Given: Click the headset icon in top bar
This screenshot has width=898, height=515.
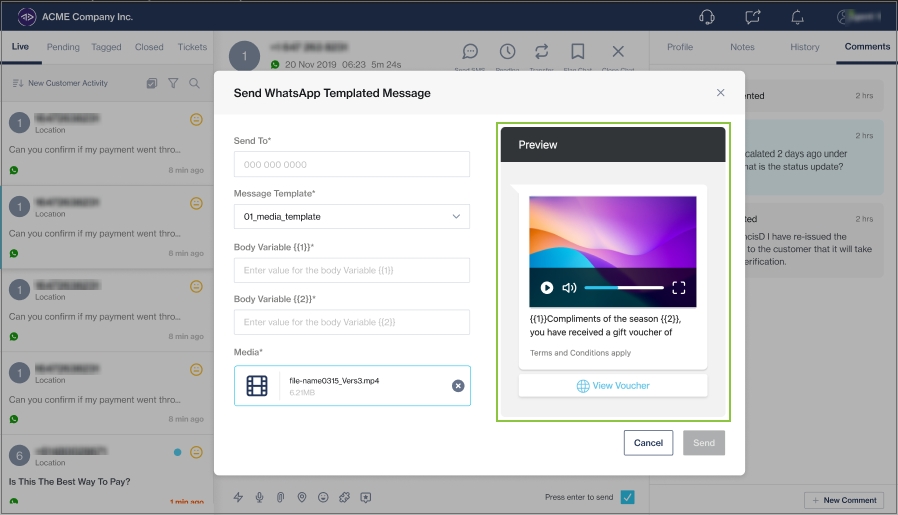Looking at the screenshot, I should [x=707, y=17].
